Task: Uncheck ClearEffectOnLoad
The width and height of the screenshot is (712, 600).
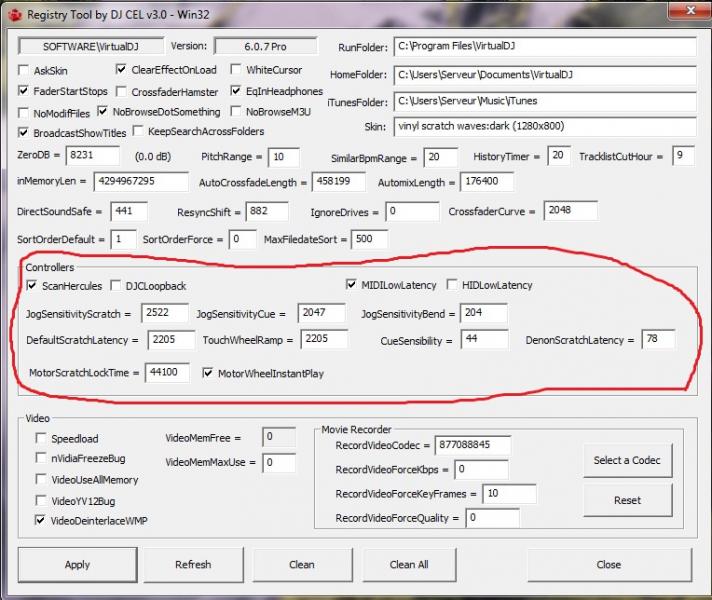Action: (x=121, y=69)
